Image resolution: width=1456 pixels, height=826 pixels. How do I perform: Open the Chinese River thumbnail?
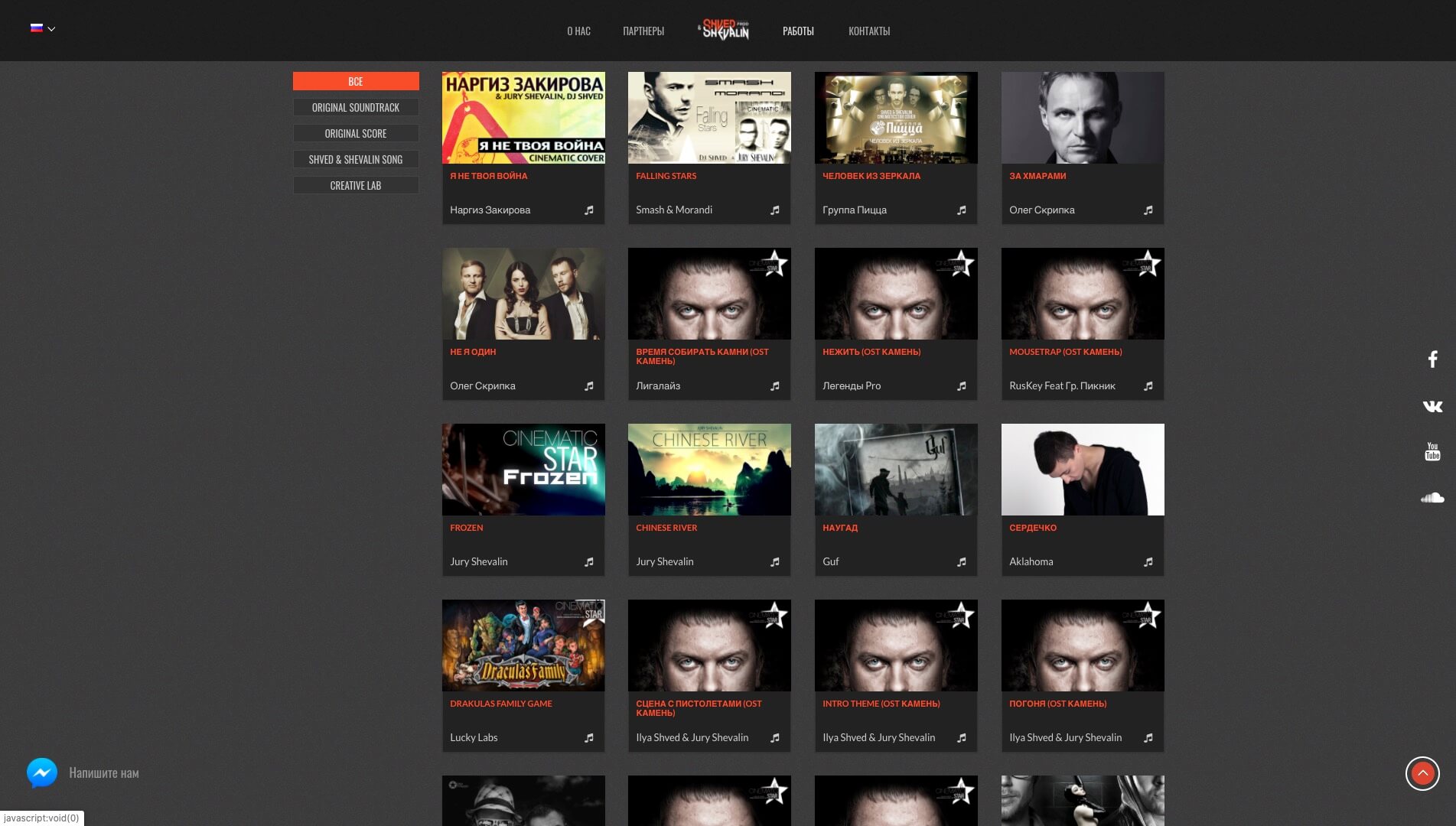pyautogui.click(x=709, y=470)
